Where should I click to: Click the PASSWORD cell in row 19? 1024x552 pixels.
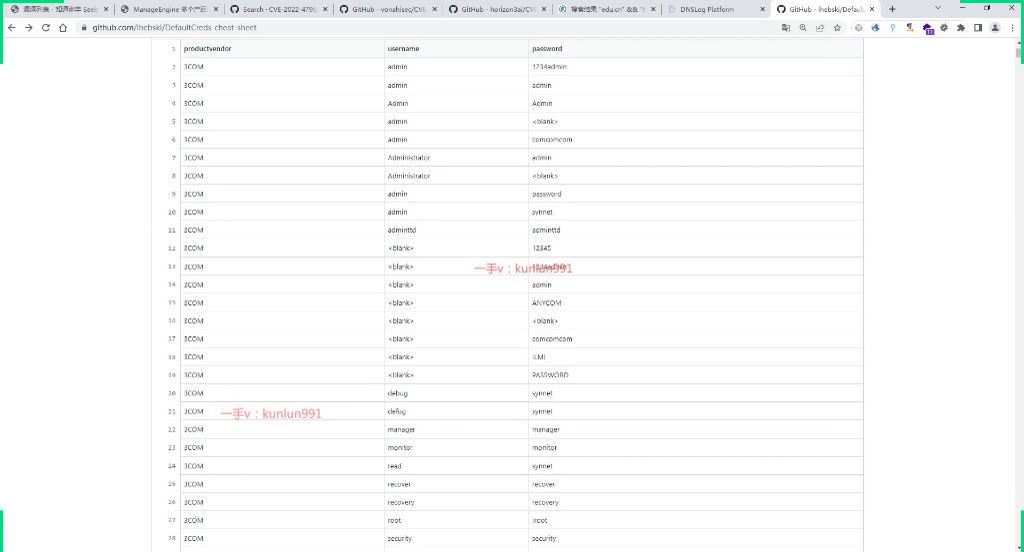pyautogui.click(x=696, y=376)
